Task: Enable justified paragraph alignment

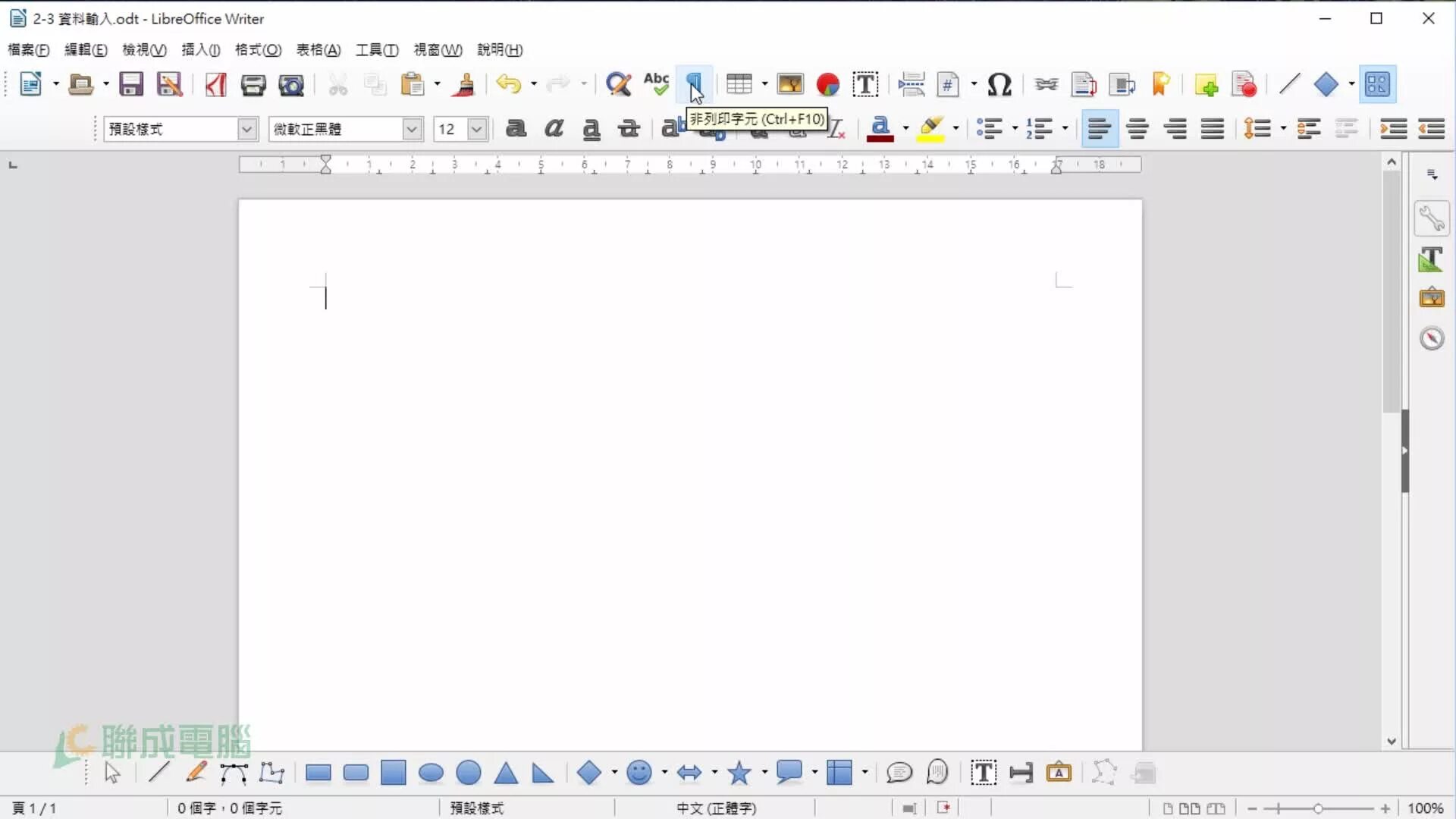Action: pyautogui.click(x=1213, y=129)
